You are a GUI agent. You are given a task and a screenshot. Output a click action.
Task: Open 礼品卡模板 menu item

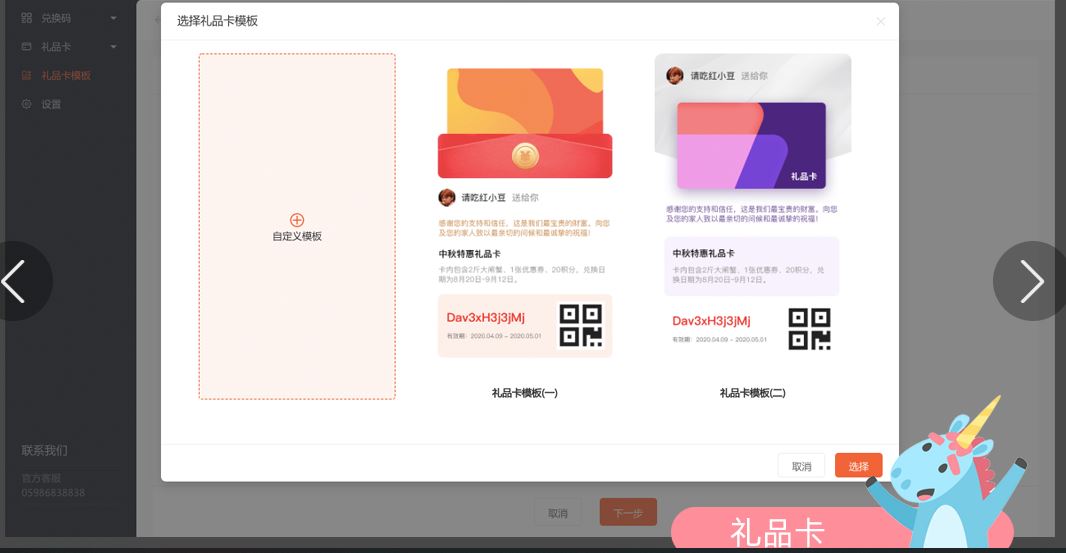[66, 76]
